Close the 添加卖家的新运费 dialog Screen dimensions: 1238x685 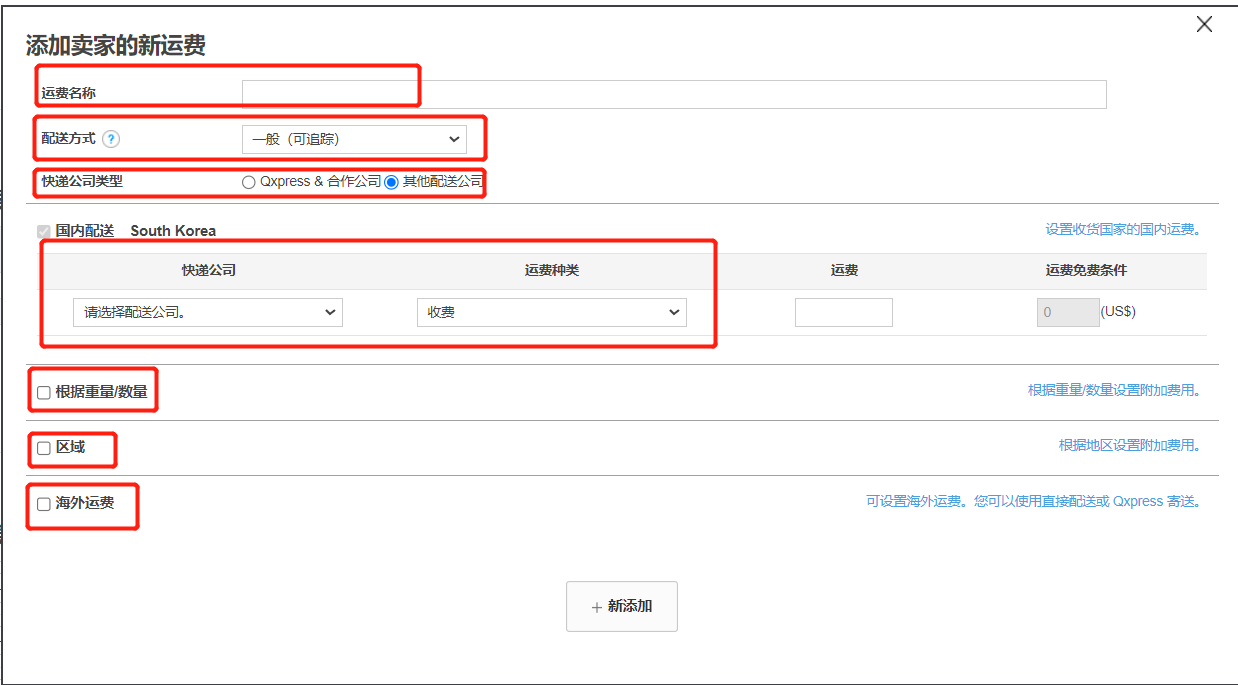point(1204,24)
